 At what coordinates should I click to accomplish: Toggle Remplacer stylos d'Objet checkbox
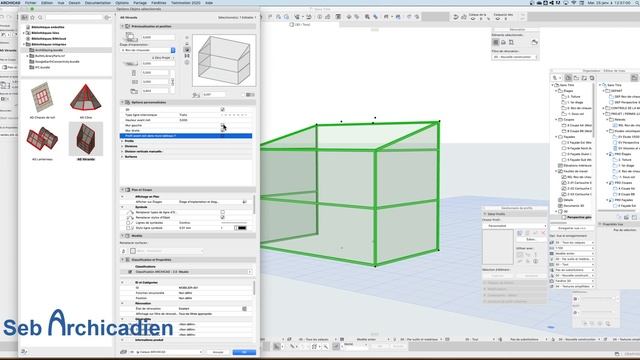(x=222, y=218)
